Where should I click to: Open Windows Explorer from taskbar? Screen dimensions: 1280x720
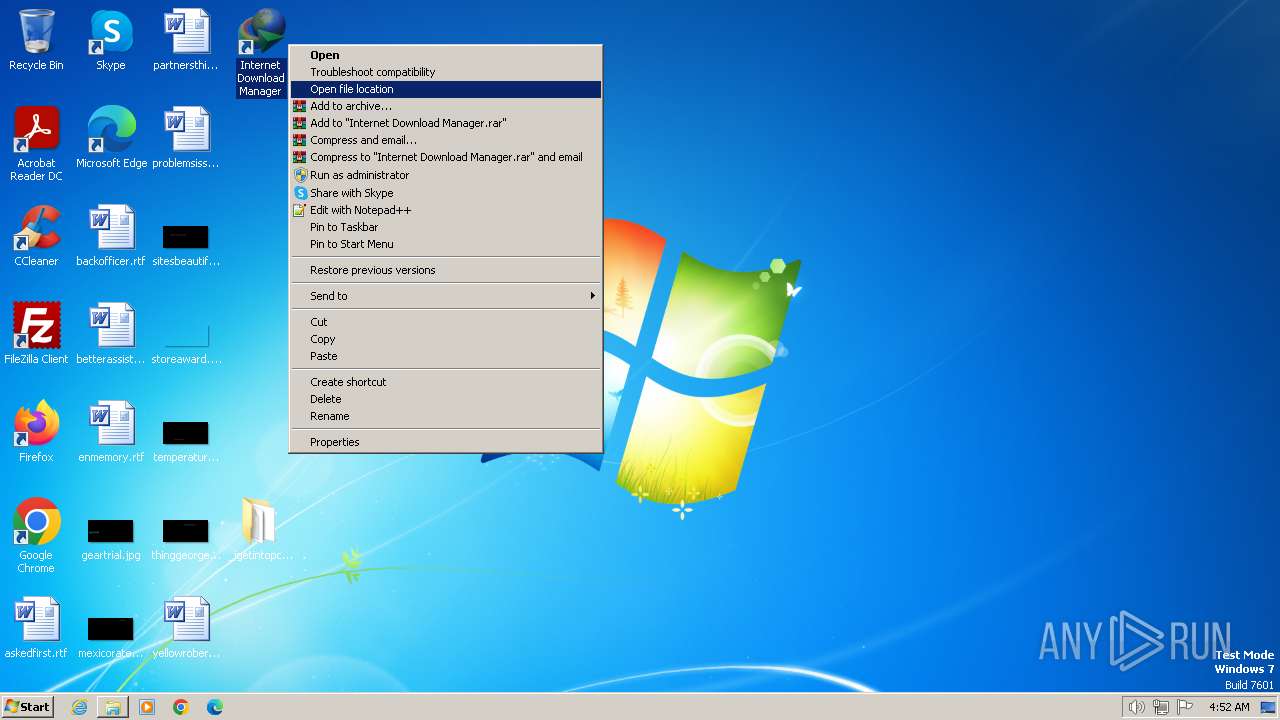click(113, 707)
